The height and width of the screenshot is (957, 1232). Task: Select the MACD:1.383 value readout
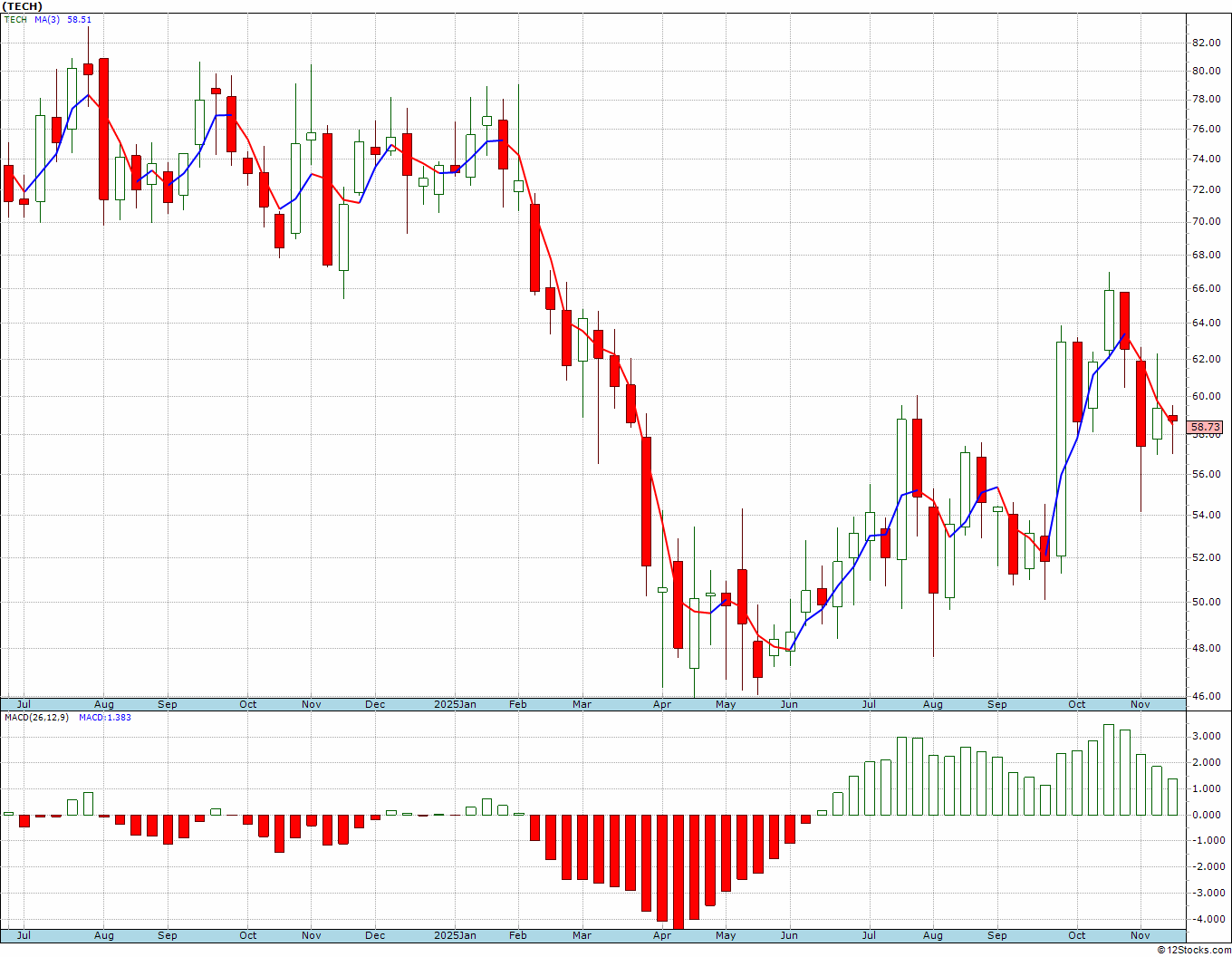tap(105, 717)
